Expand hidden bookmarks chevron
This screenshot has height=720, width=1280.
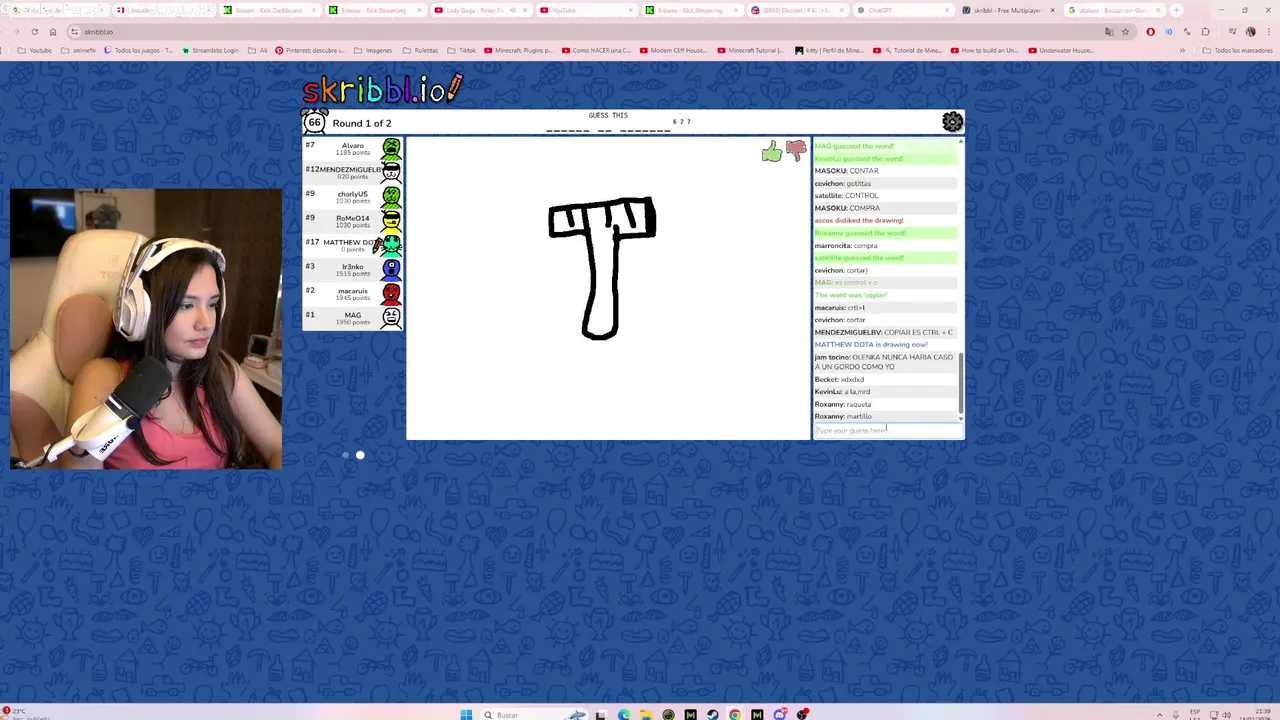[1182, 50]
